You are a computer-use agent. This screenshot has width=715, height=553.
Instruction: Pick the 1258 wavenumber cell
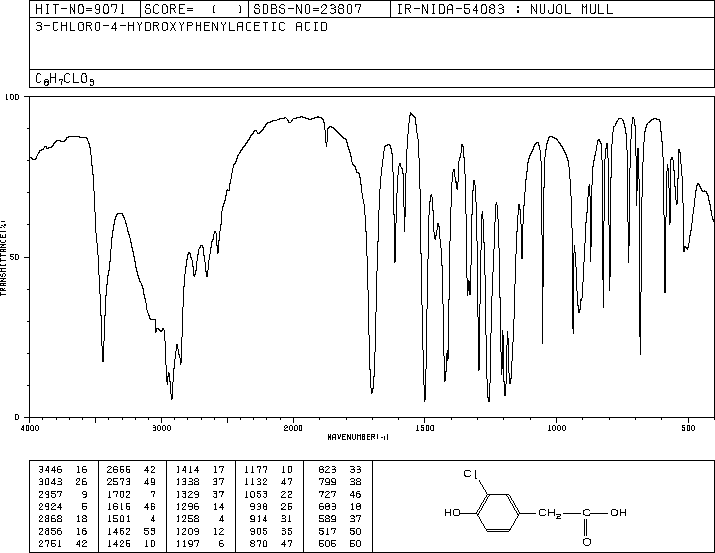tap(187, 519)
